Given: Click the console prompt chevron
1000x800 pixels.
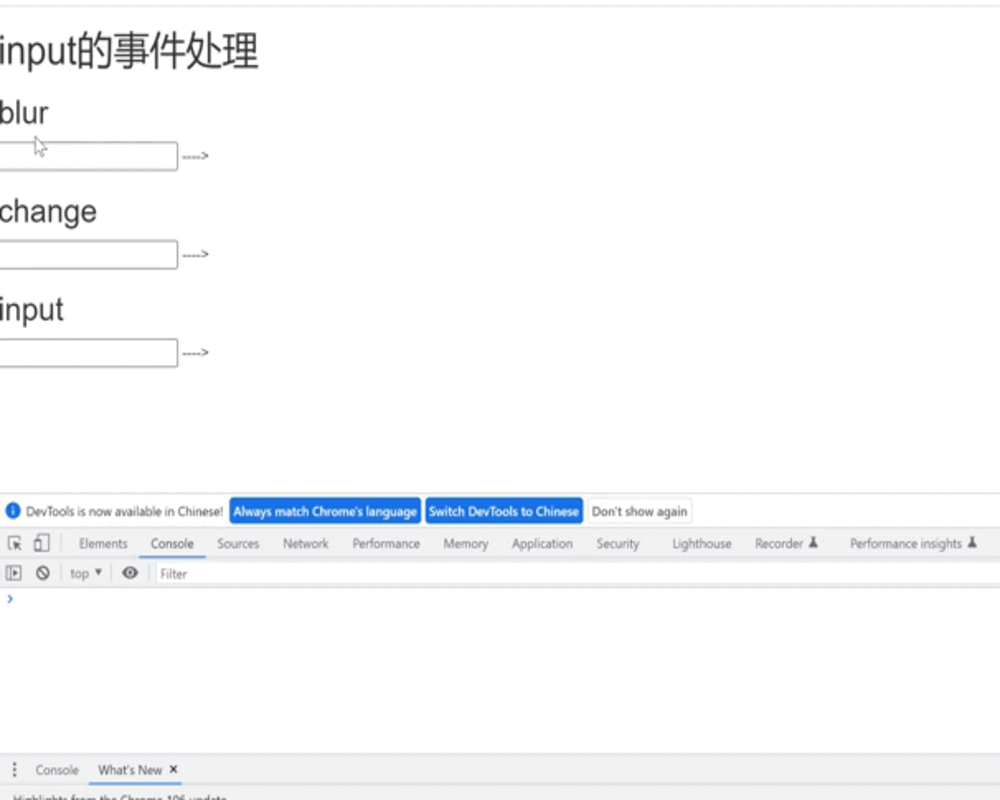Looking at the screenshot, I should click(x=10, y=598).
